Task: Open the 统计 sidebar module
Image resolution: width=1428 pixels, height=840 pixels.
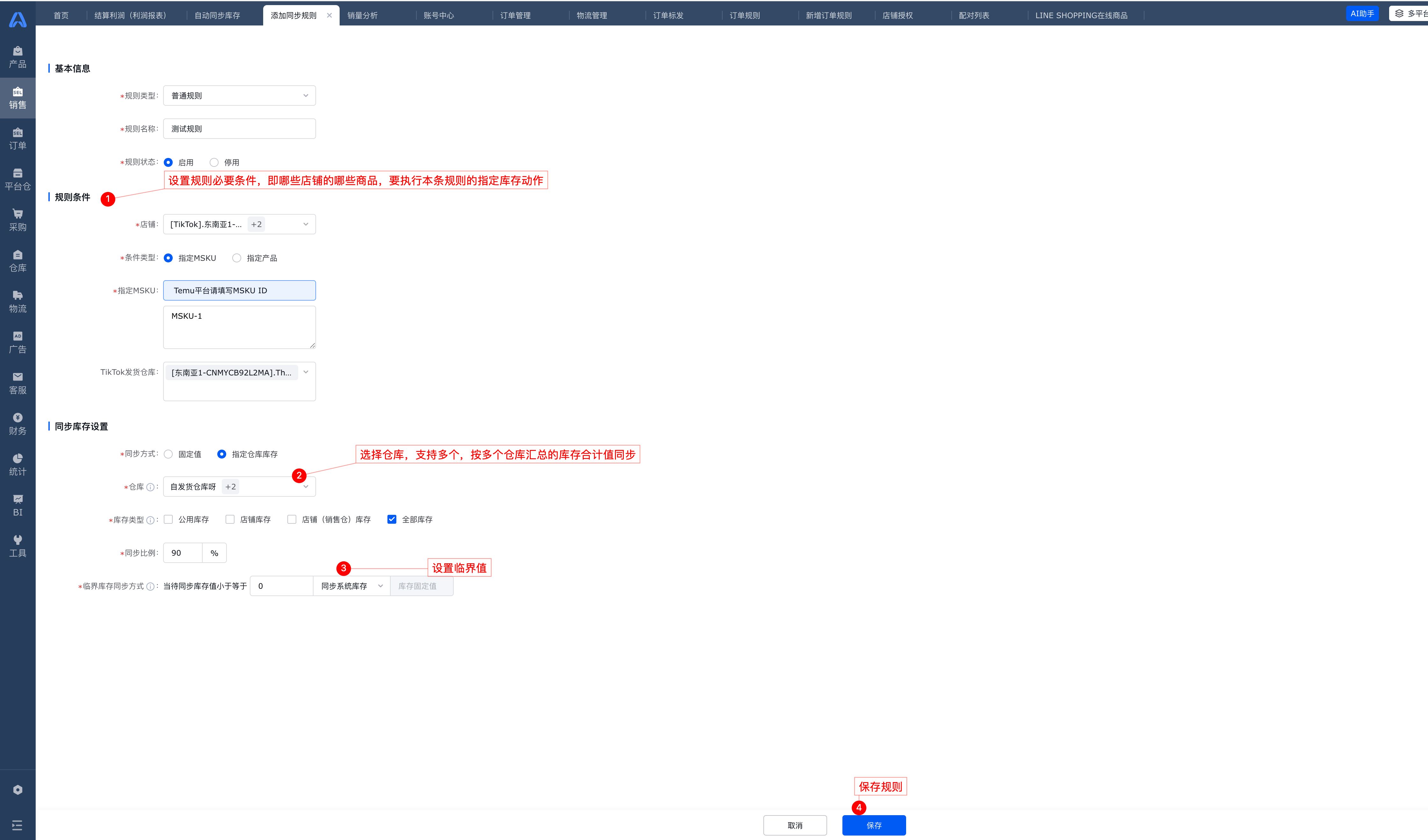Action: (18, 465)
